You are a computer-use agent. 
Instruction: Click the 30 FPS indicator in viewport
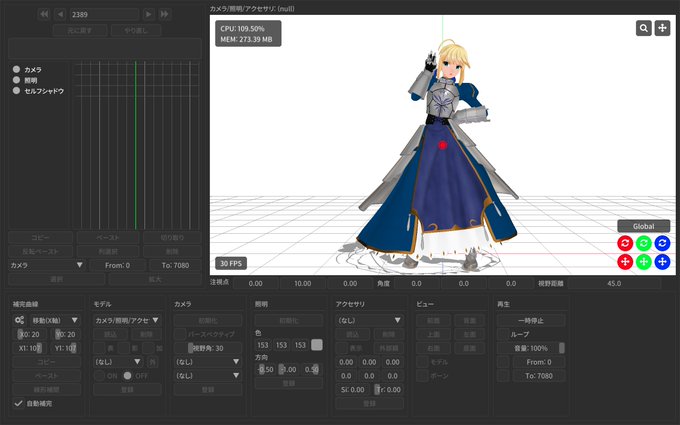pyautogui.click(x=231, y=263)
